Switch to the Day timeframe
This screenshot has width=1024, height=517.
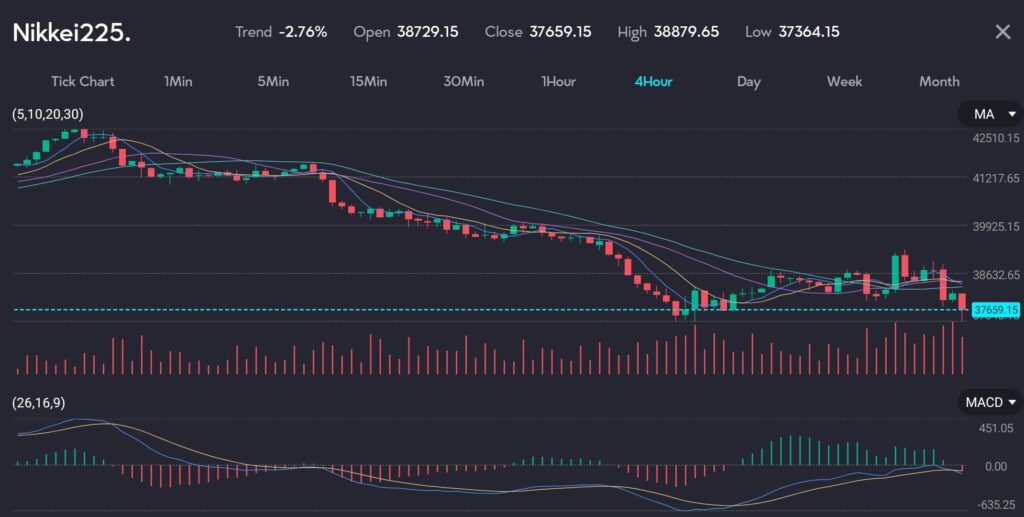coord(748,81)
